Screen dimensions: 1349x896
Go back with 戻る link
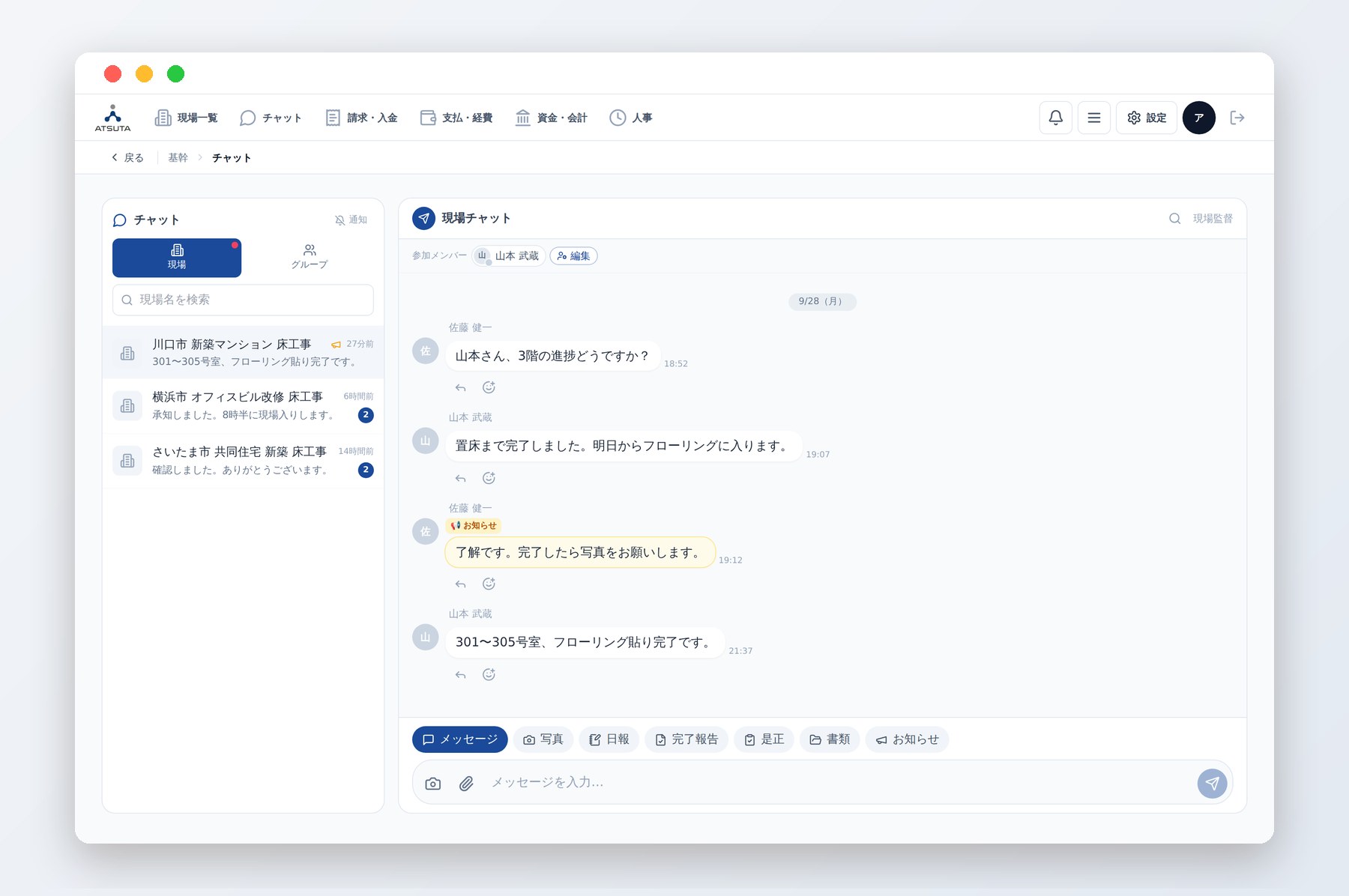click(127, 157)
